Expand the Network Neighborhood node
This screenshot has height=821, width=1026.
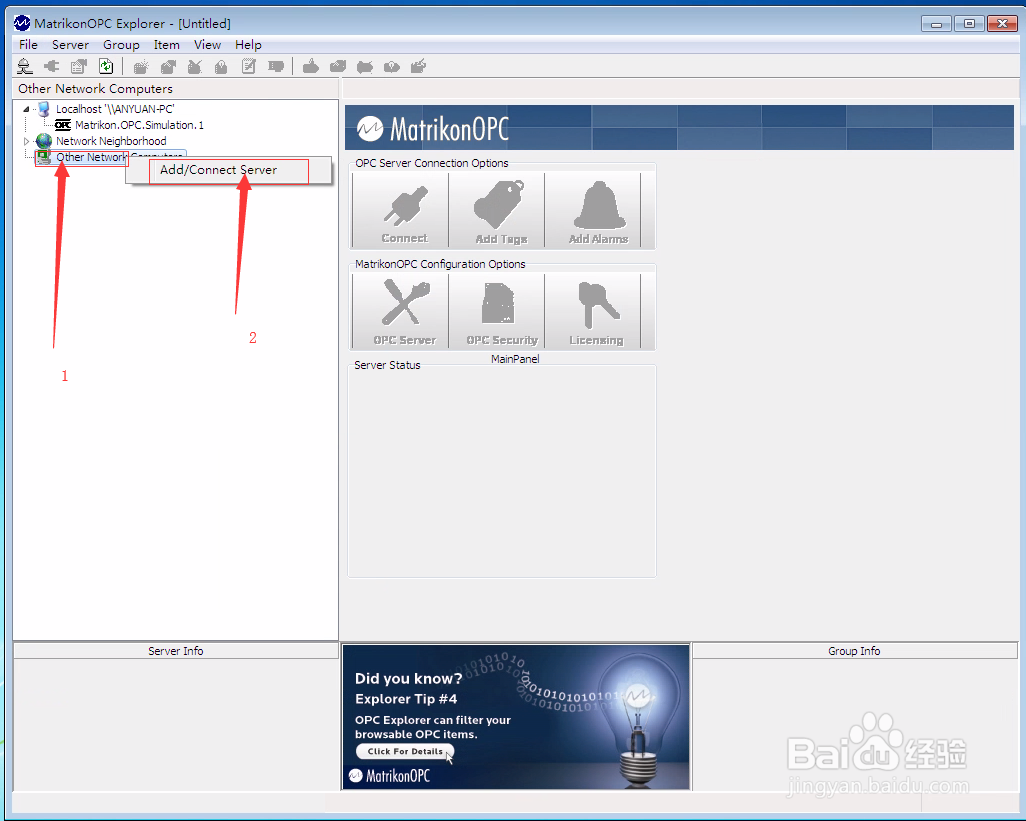click(x=26, y=141)
